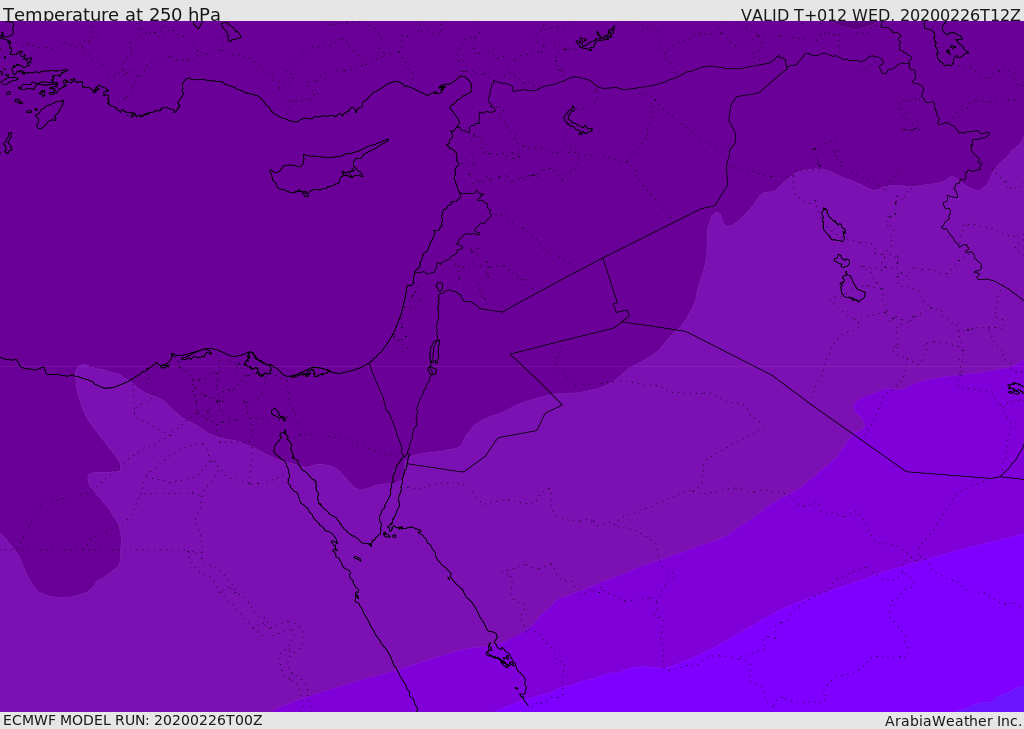This screenshot has height=729, width=1024.
Task: Click the "Temperature at 250 hPa" title
Action: (112, 14)
